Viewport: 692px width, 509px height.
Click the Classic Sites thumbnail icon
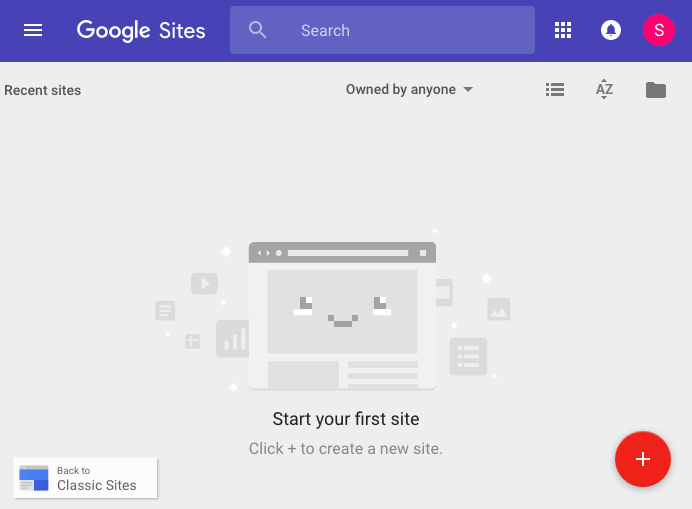pos(34,478)
